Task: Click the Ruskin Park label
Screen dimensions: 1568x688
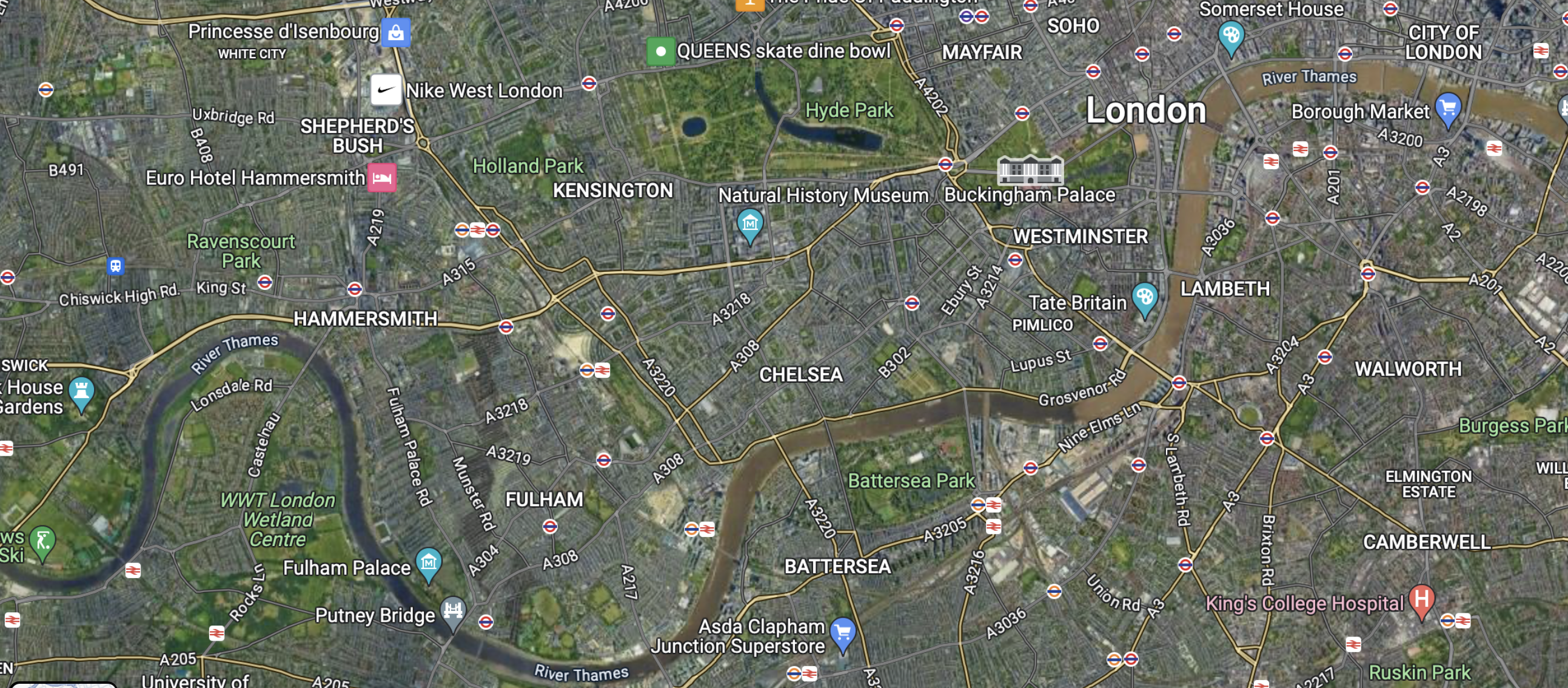Action: (x=1419, y=672)
